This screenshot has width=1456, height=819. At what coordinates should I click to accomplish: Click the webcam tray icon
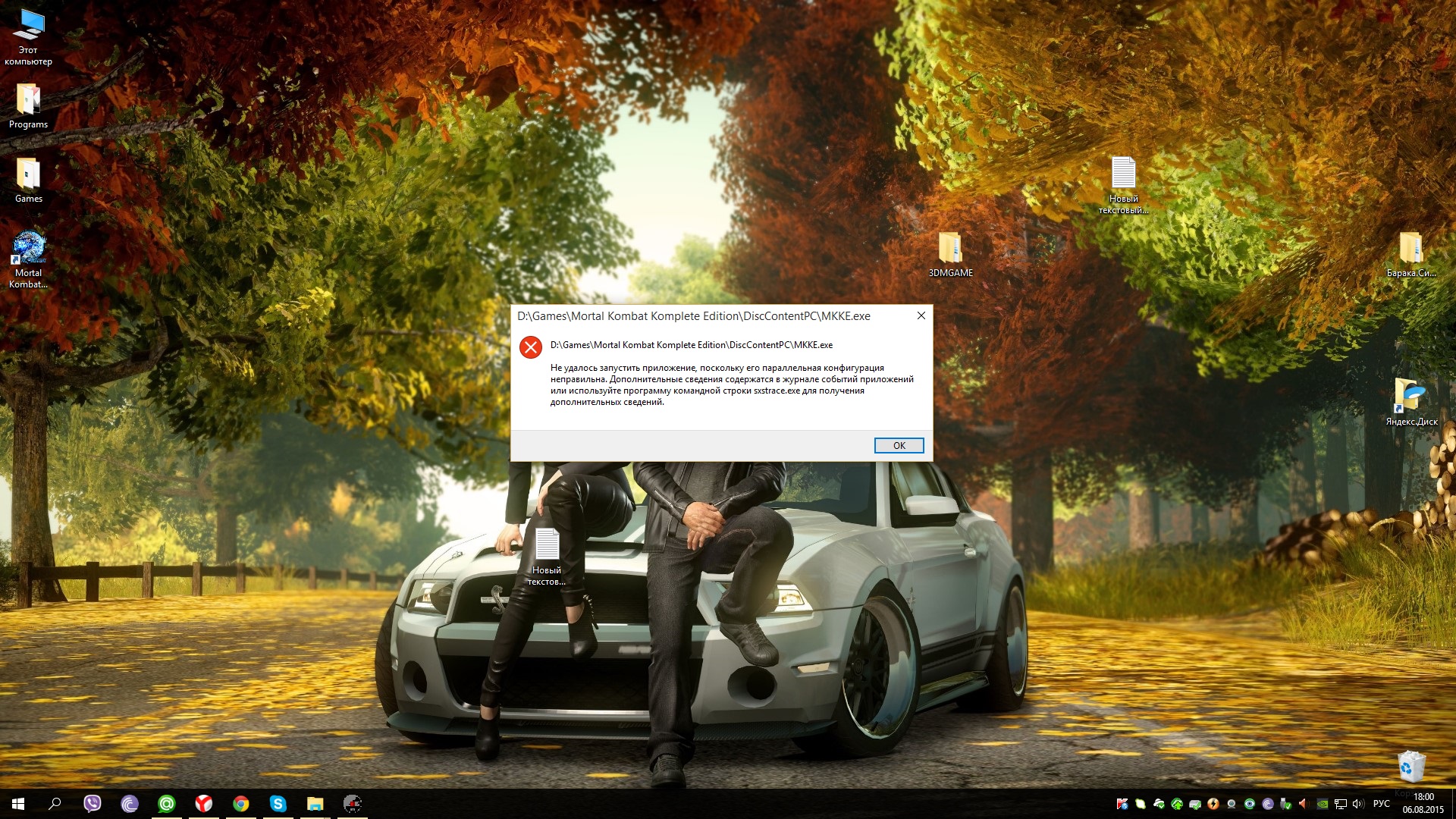coord(1232,804)
